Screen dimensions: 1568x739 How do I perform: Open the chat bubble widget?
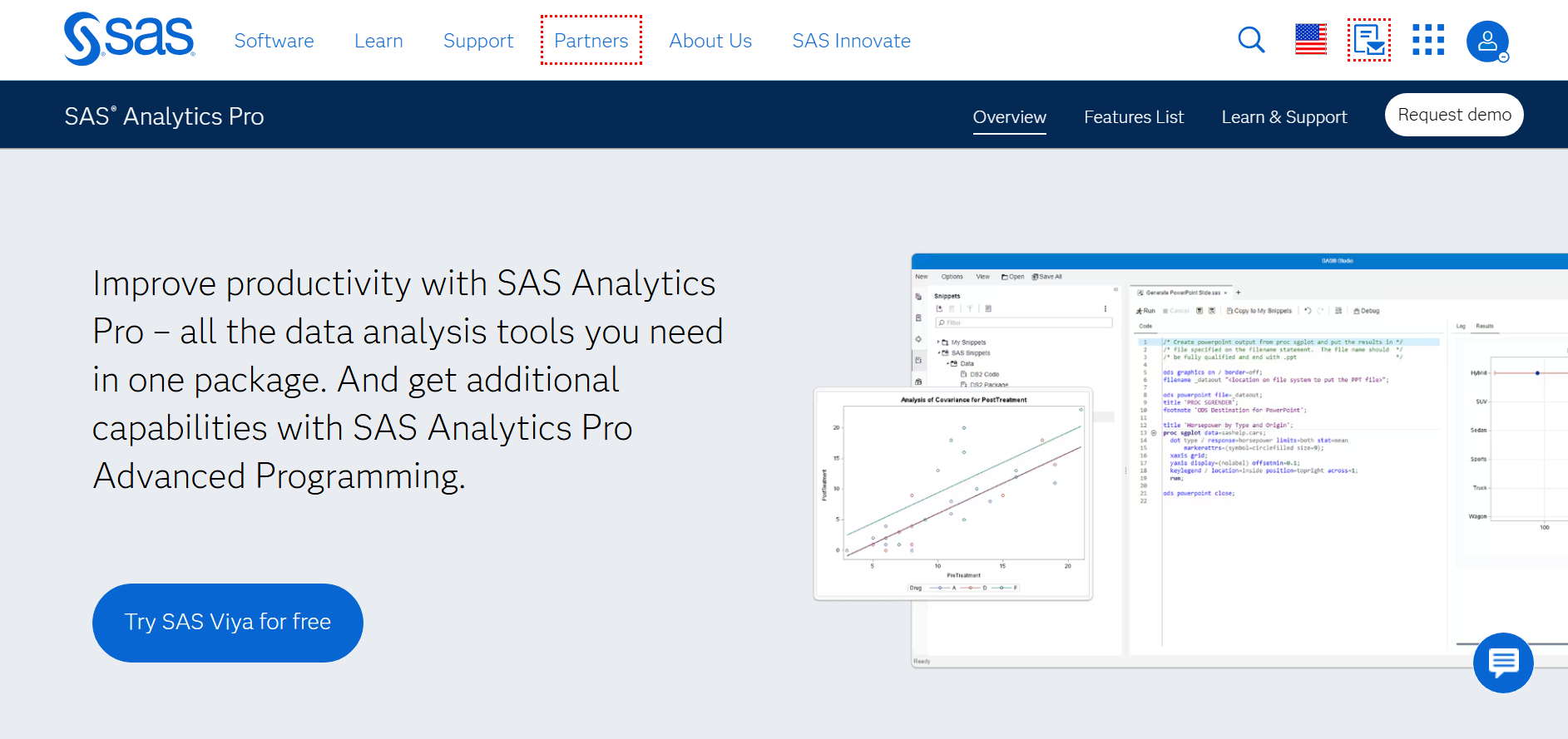click(1503, 663)
